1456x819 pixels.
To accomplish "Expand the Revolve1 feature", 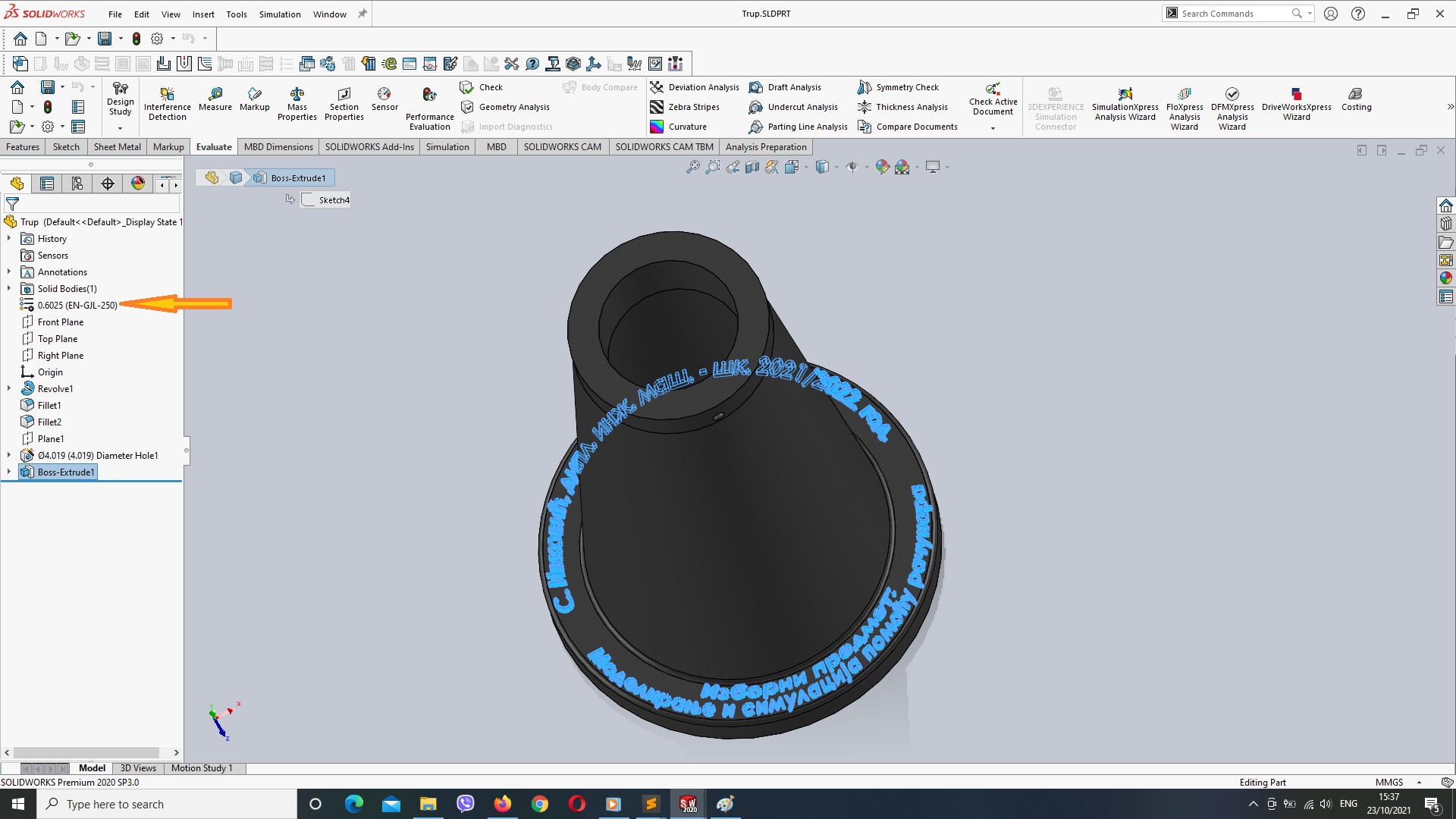I will click(9, 388).
